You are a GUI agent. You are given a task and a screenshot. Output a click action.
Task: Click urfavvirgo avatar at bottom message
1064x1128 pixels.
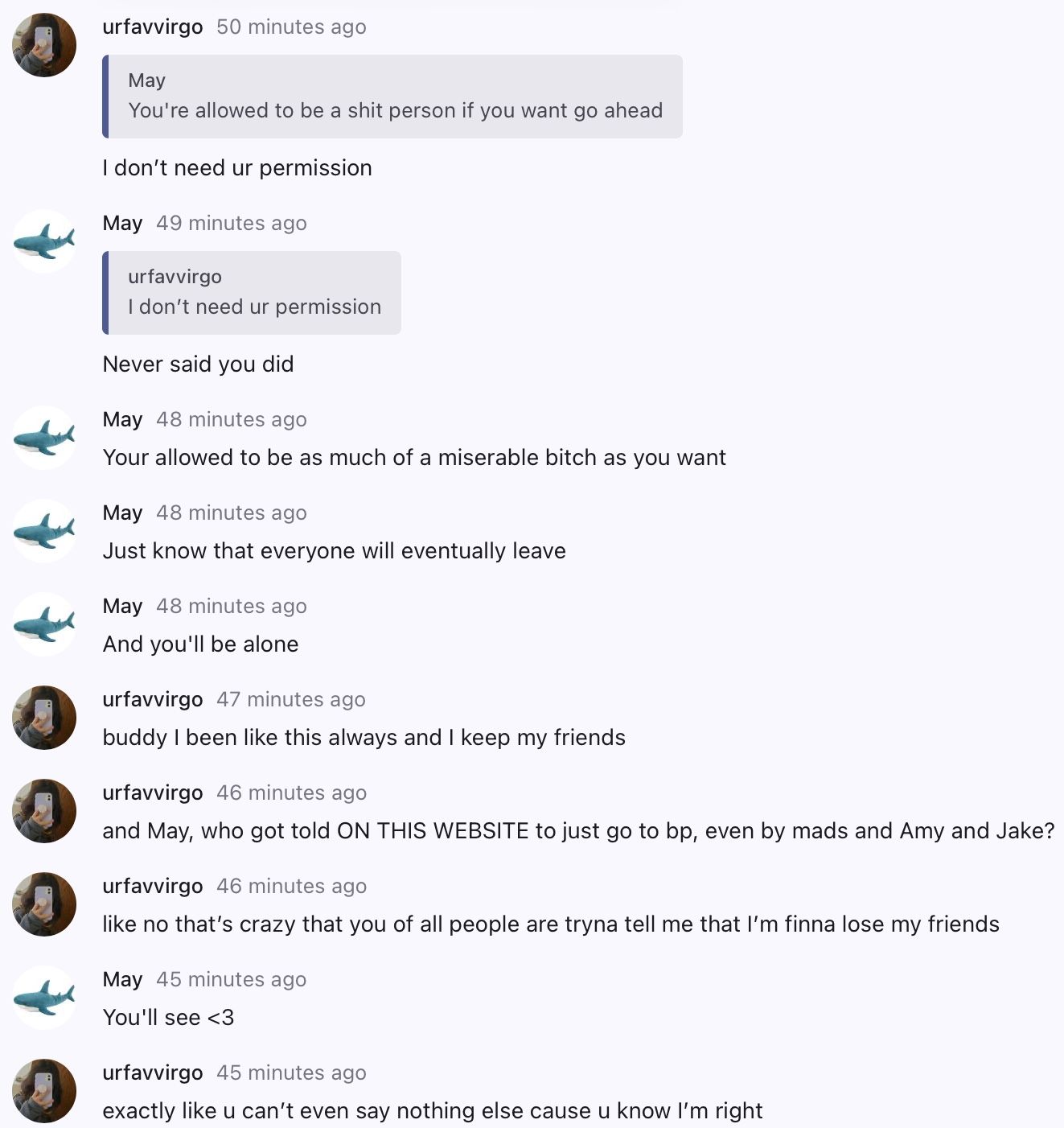(44, 1091)
